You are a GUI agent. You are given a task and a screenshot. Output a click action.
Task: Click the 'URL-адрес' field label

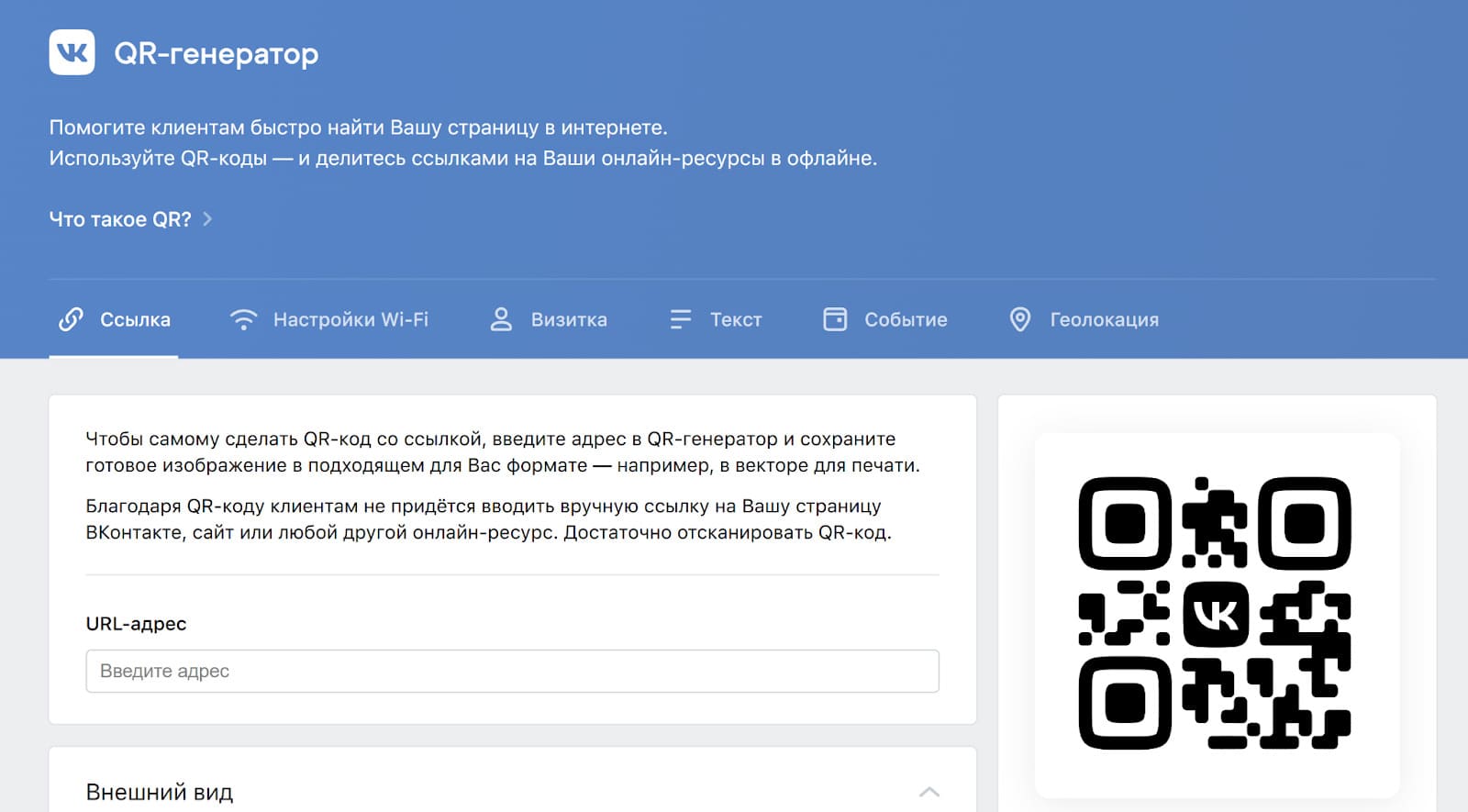pos(136,624)
